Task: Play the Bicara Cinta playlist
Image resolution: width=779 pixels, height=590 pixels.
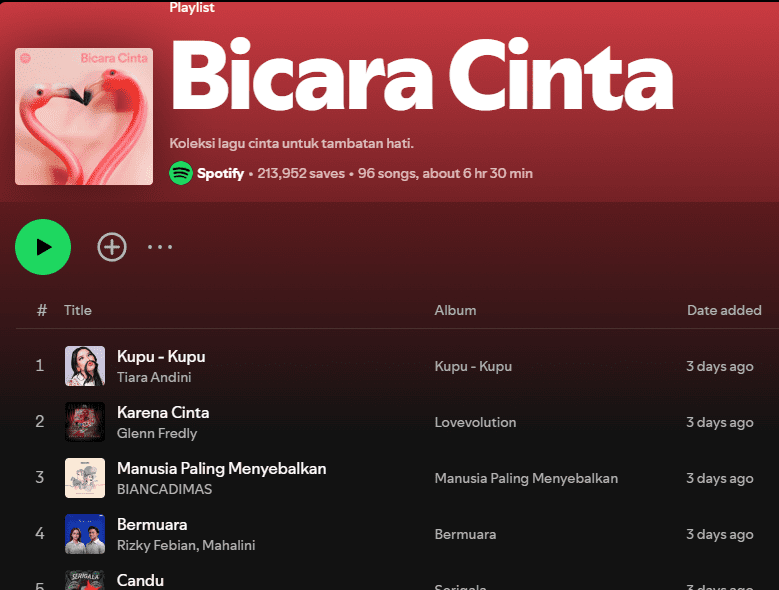Action: pos(43,247)
